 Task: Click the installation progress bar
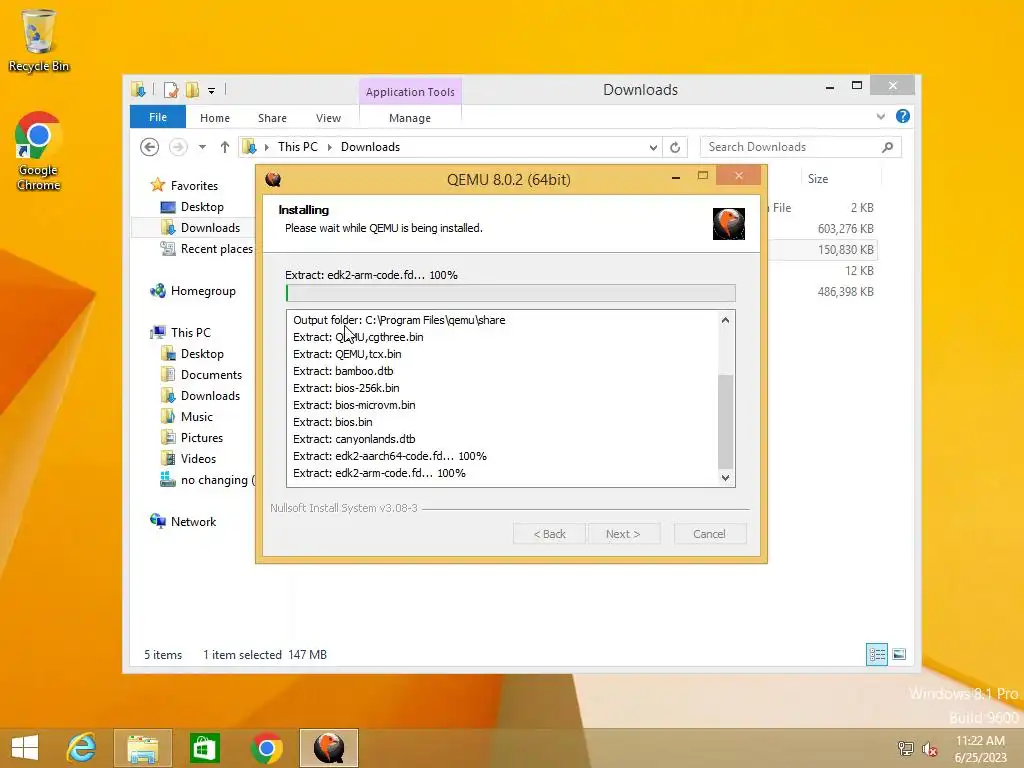(x=511, y=293)
